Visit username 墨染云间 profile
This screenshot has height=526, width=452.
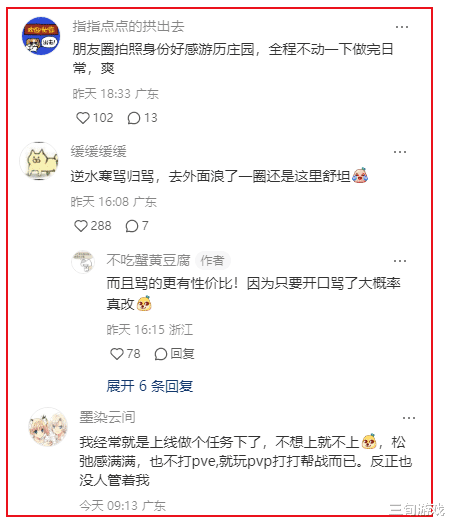pyautogui.click(x=107, y=417)
